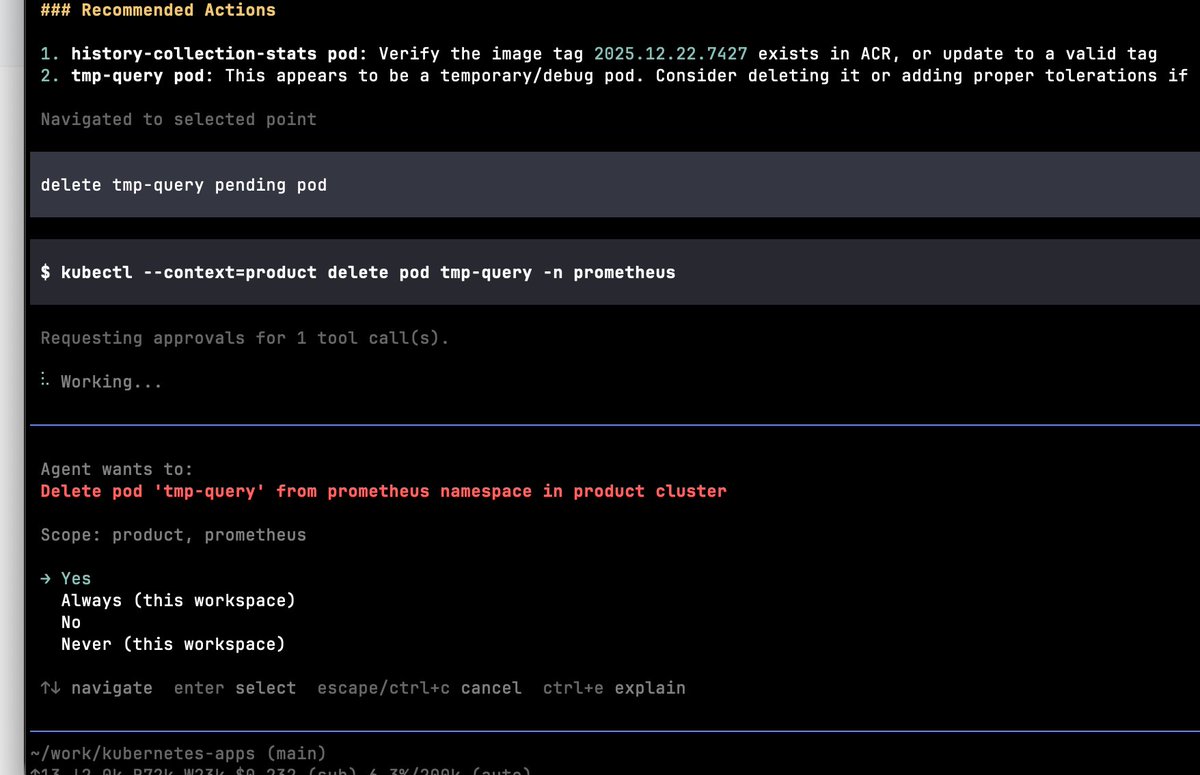Screen dimensions: 1200x775
Task: Click 'Requesting approvals for 1 tool call(s)'
Action: pos(245,338)
